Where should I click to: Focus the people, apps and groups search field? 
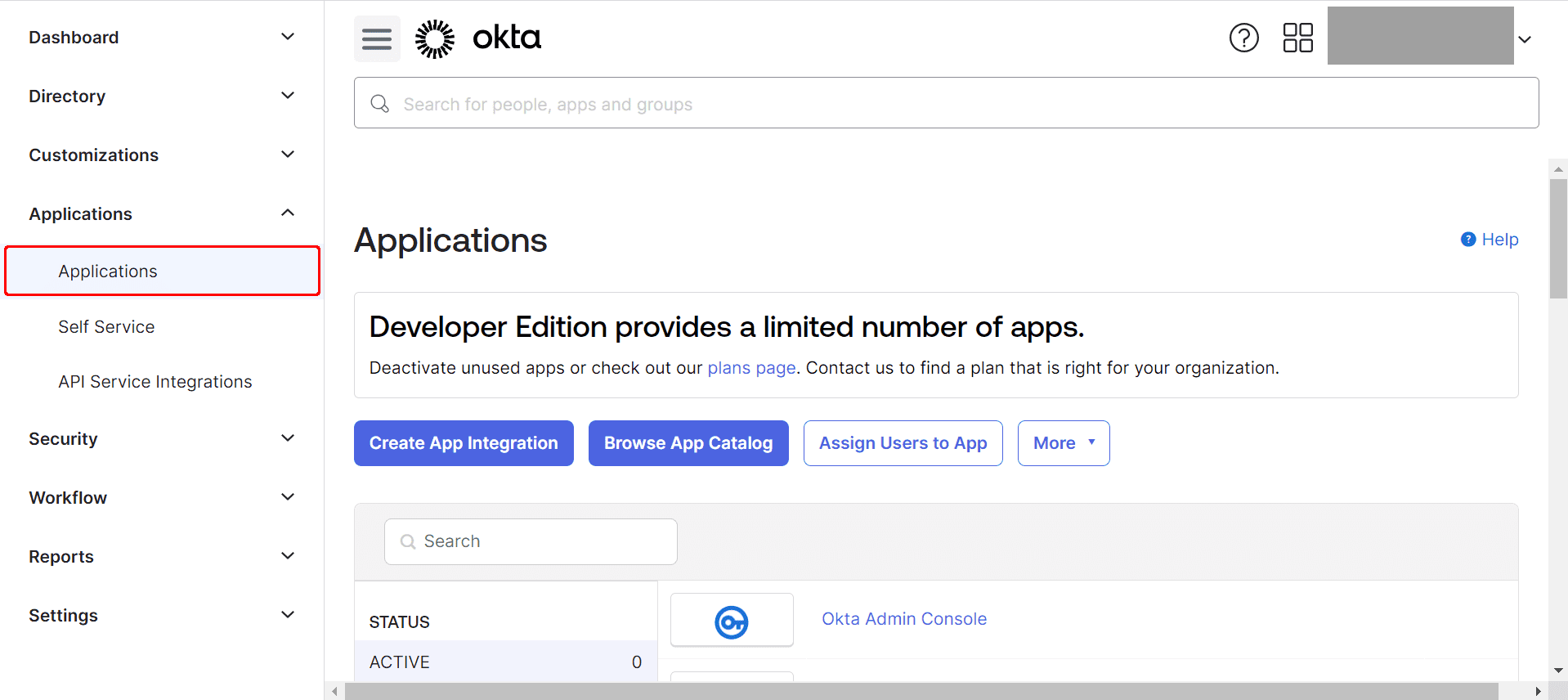click(x=947, y=103)
